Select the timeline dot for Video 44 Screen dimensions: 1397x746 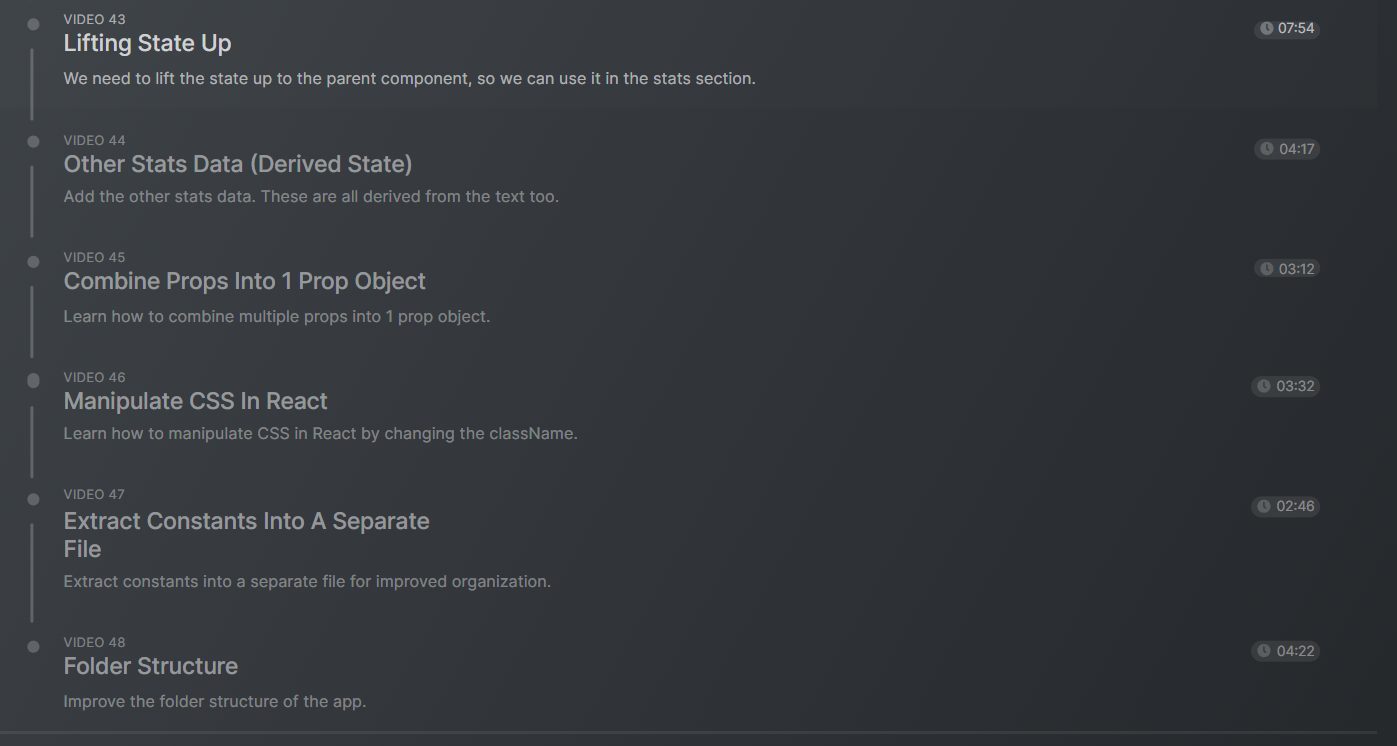(33, 142)
